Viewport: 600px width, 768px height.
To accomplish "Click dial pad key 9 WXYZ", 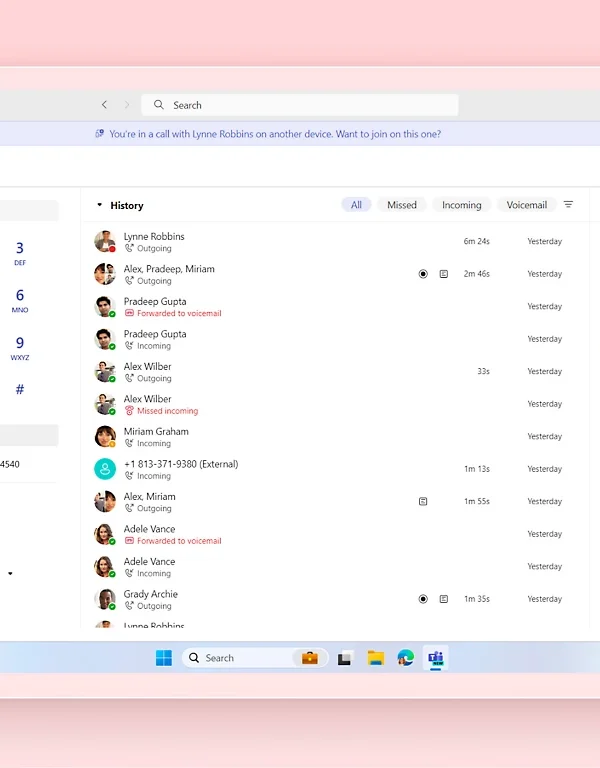I will 20,348.
